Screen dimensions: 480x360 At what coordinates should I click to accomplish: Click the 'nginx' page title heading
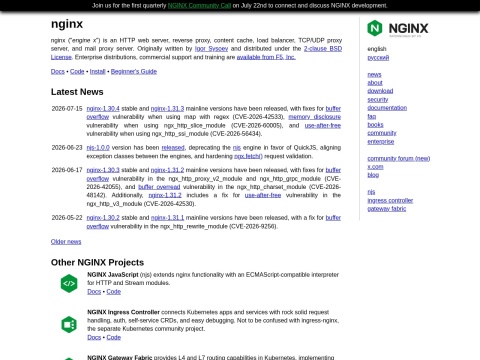coord(67,24)
